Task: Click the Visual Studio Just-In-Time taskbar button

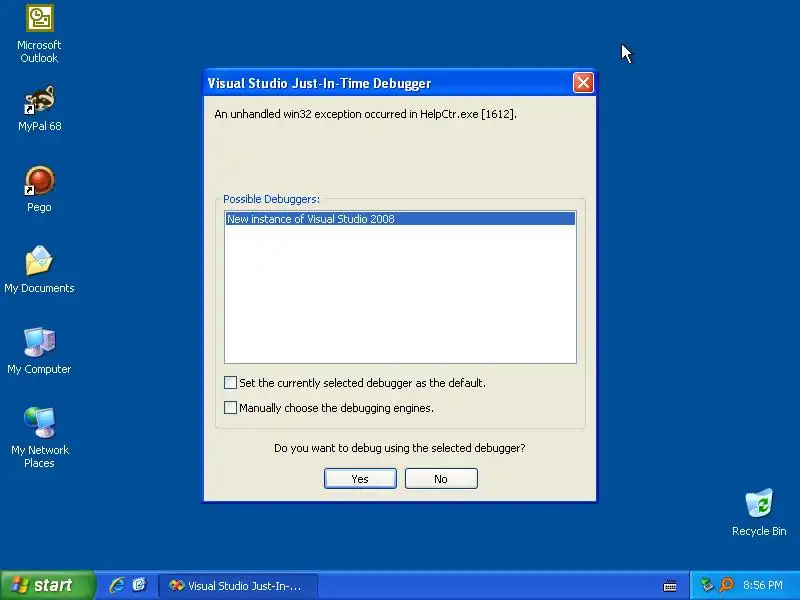Action: [x=238, y=586]
